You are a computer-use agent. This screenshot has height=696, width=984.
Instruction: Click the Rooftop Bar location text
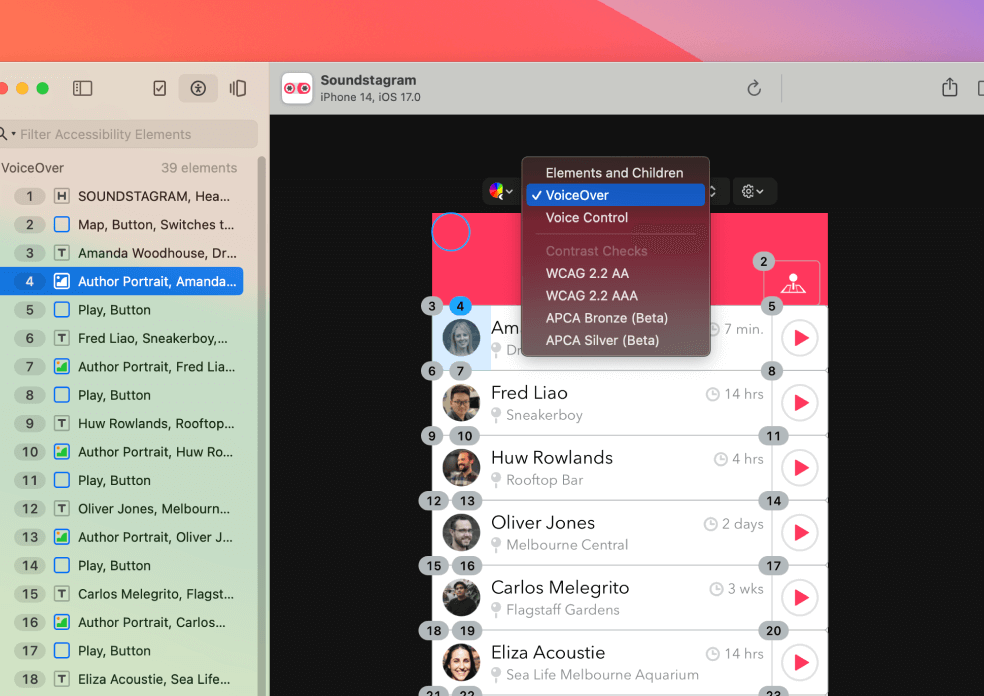pos(544,480)
